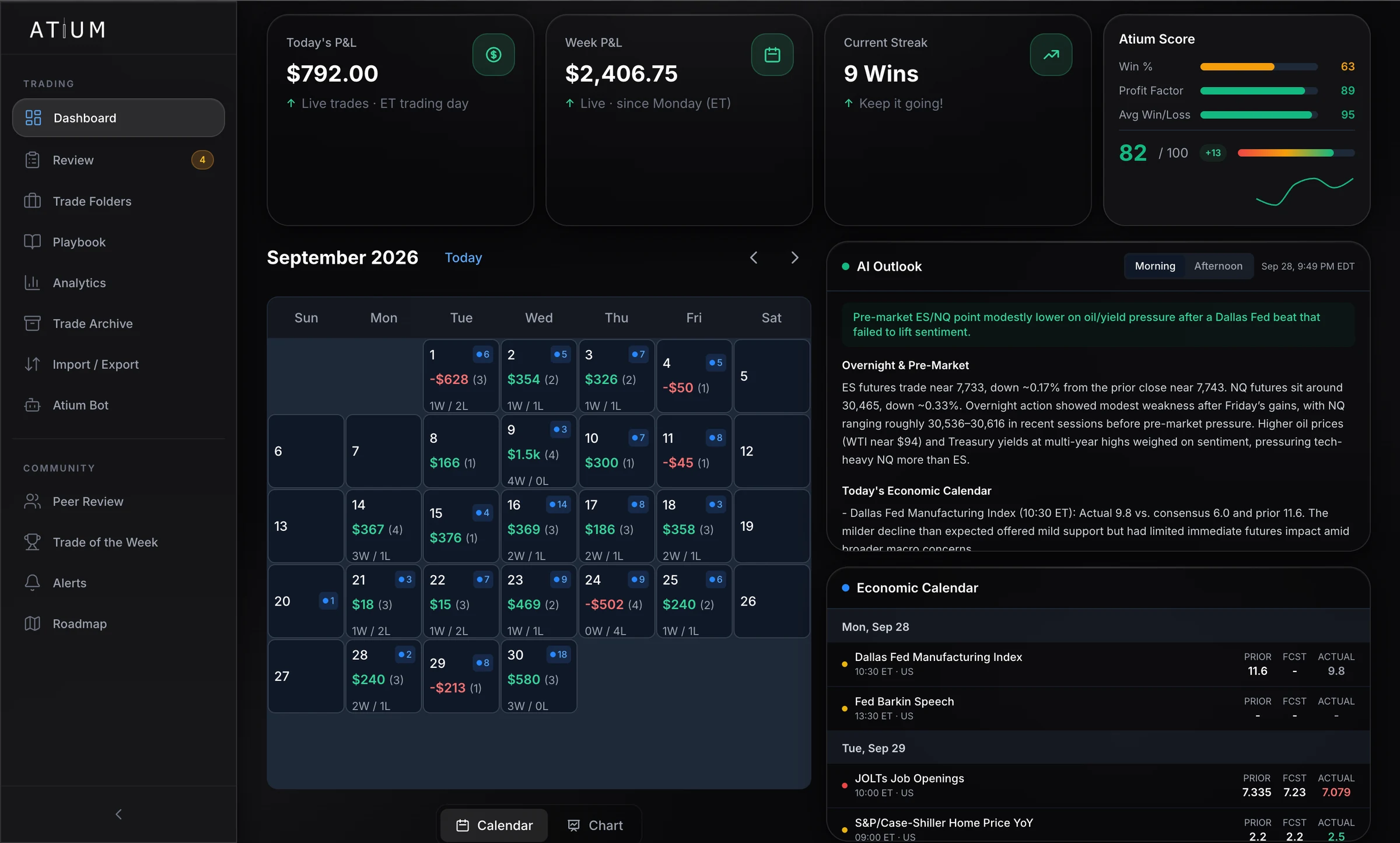Open the September 1 cell showing -$628

coord(461,376)
